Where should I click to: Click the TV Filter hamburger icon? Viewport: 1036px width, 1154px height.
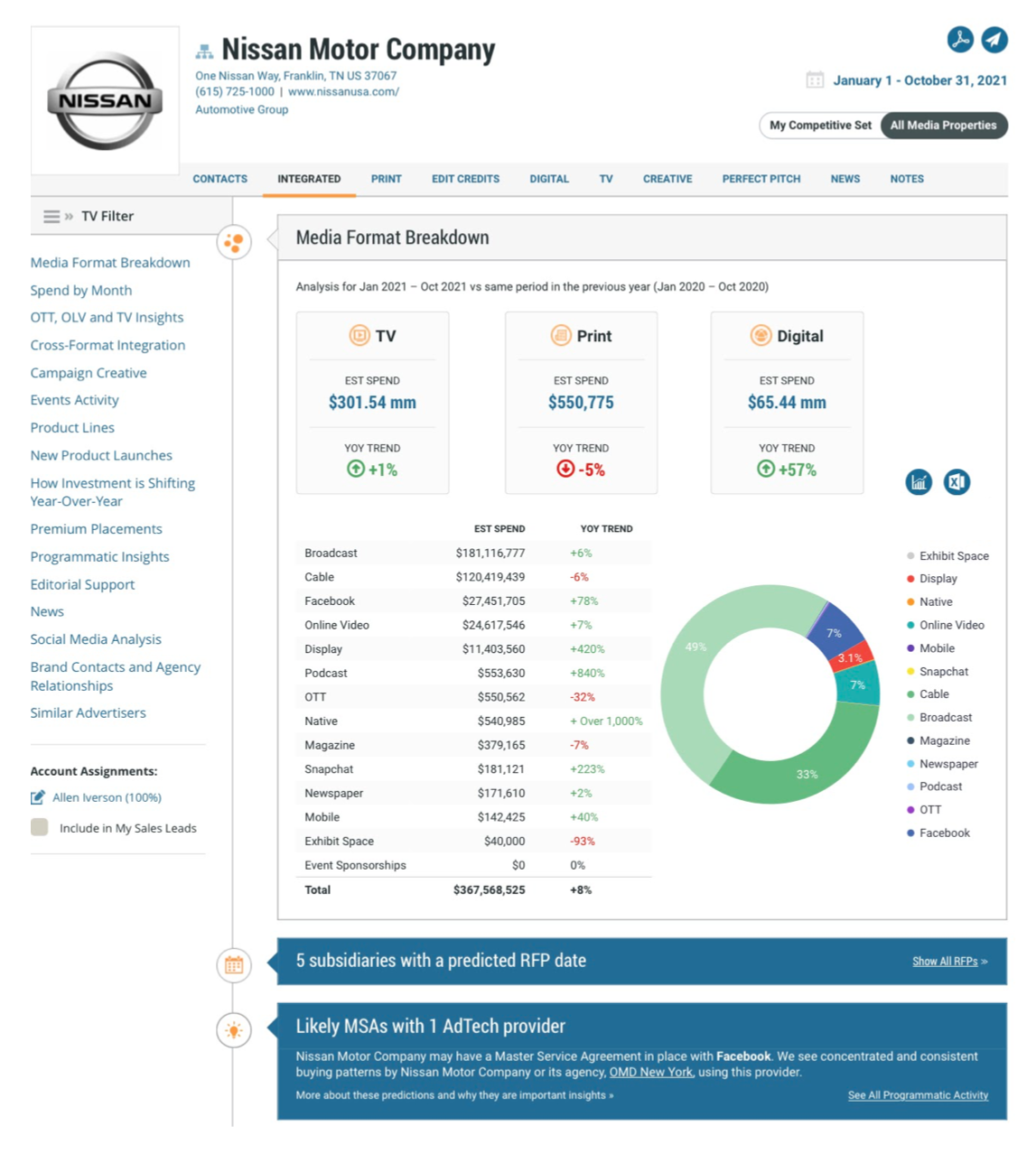[51, 217]
